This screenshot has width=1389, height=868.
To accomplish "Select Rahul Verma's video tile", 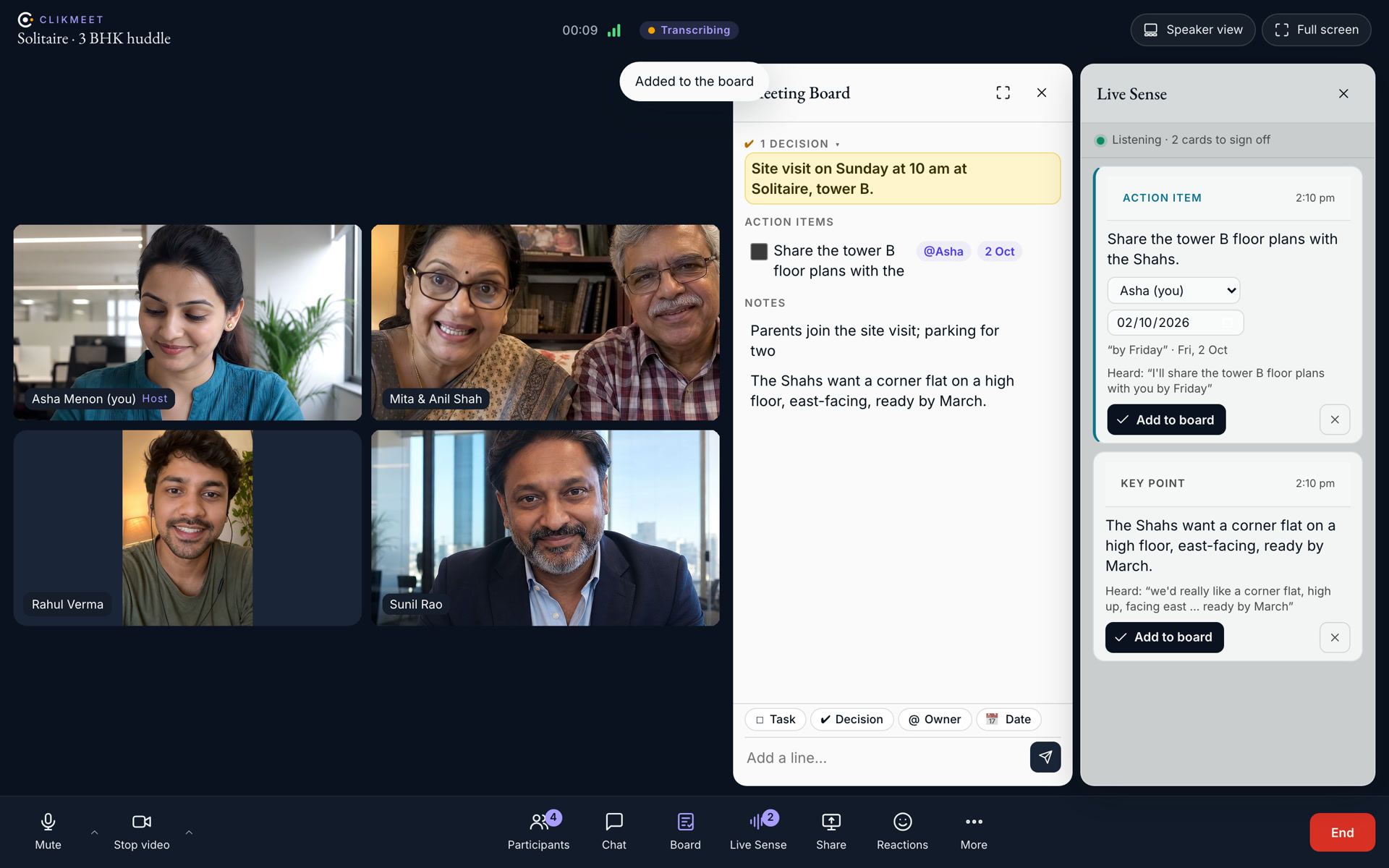I will pos(187,527).
